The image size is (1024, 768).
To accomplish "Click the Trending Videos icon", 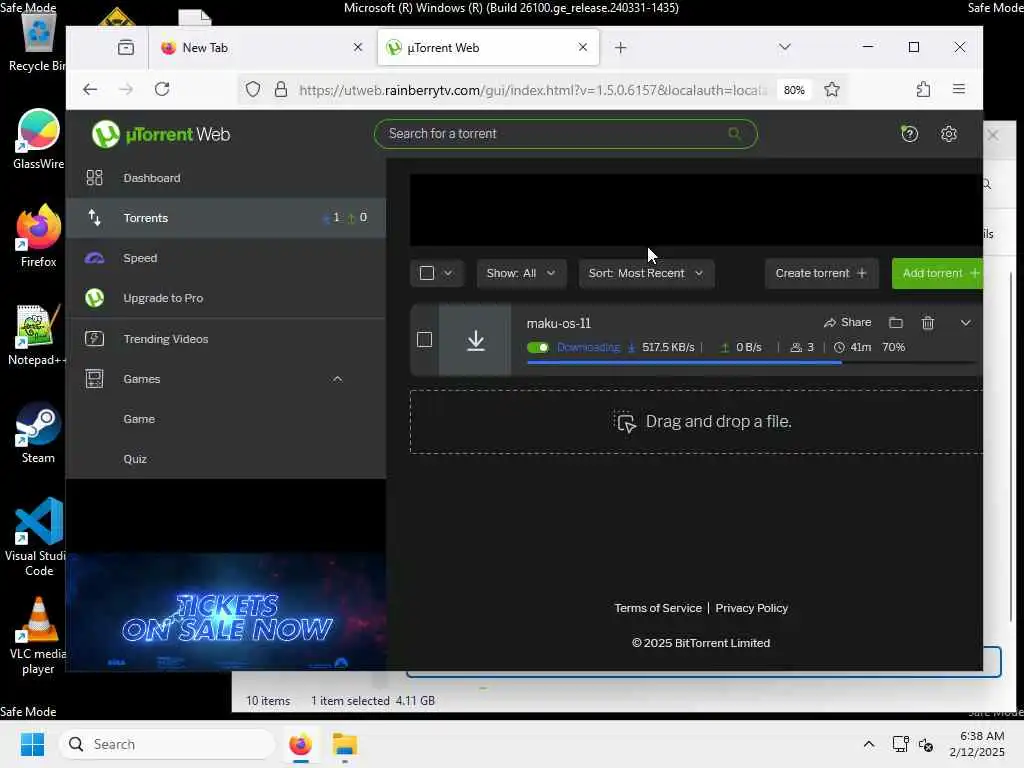I will (x=95, y=338).
